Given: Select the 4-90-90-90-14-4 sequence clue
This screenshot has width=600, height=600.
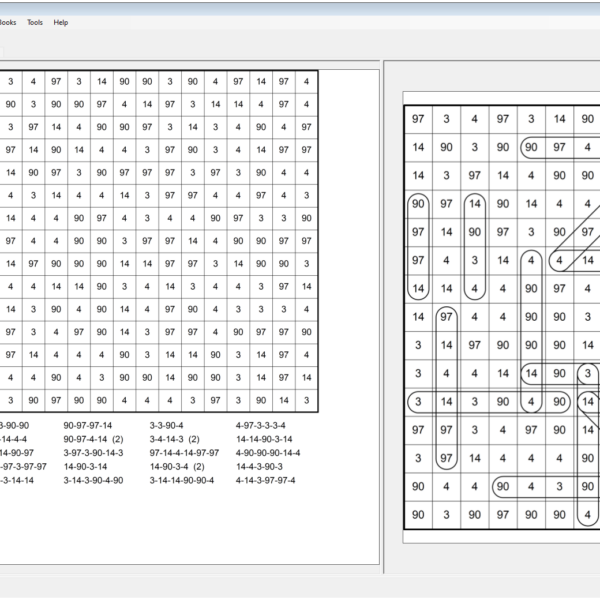Looking at the screenshot, I should click(268, 453).
